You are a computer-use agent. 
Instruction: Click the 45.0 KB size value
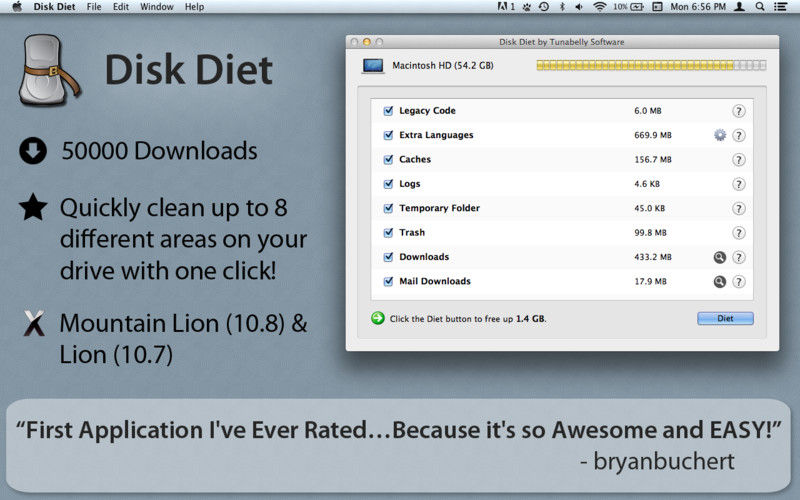tap(649, 209)
